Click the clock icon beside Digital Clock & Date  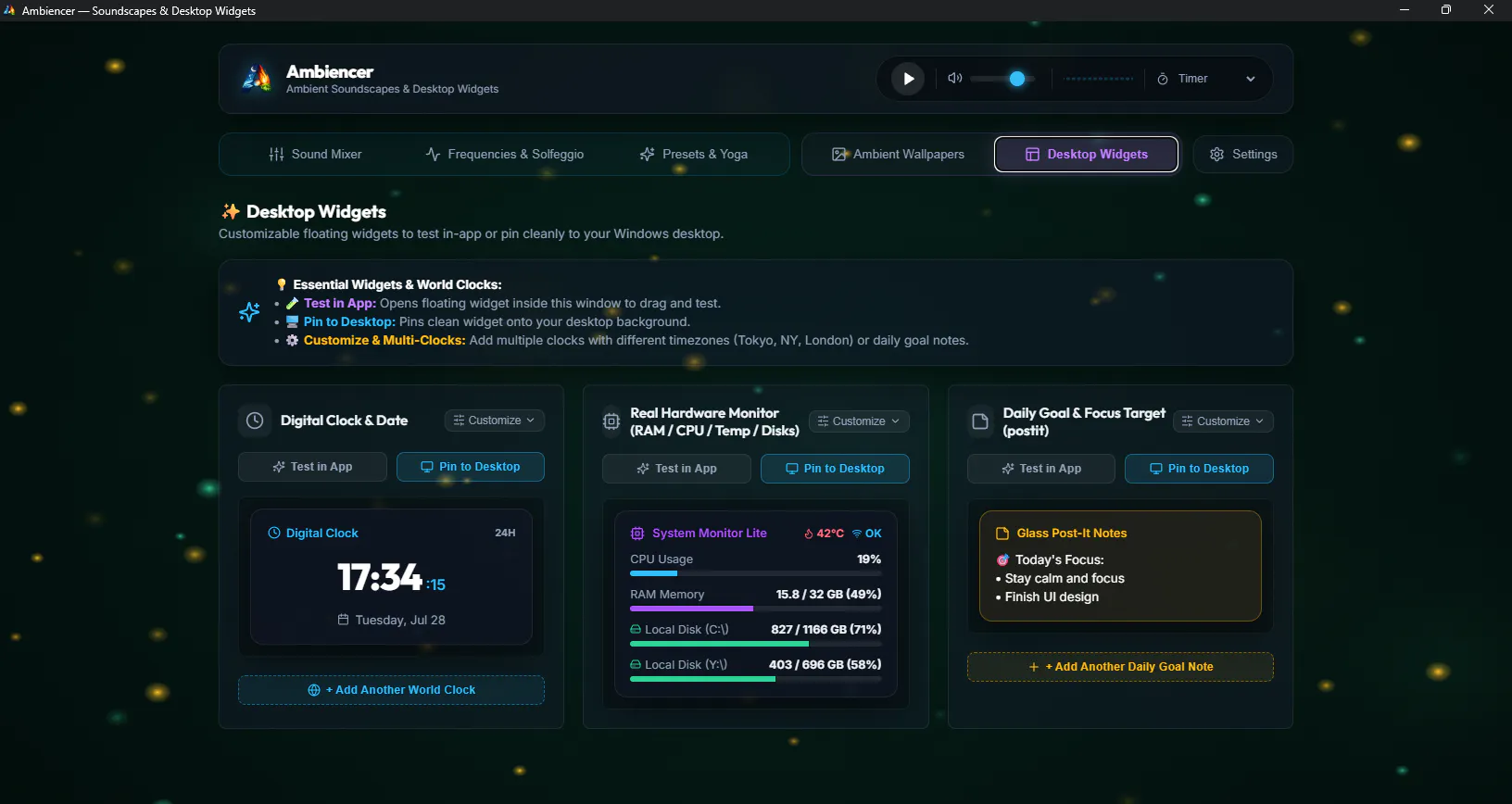[255, 421]
